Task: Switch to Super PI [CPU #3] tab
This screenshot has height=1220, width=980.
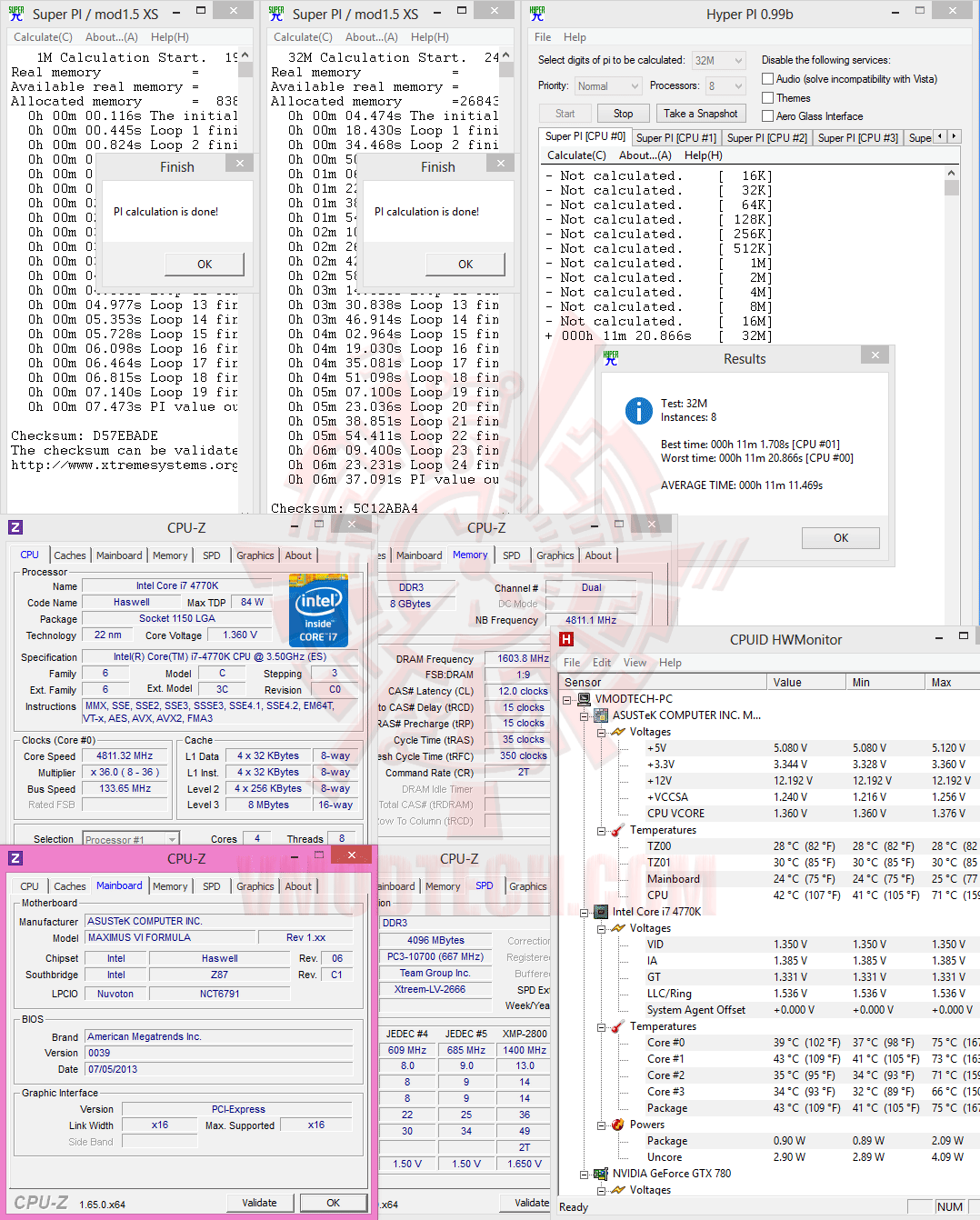Action: click(858, 138)
